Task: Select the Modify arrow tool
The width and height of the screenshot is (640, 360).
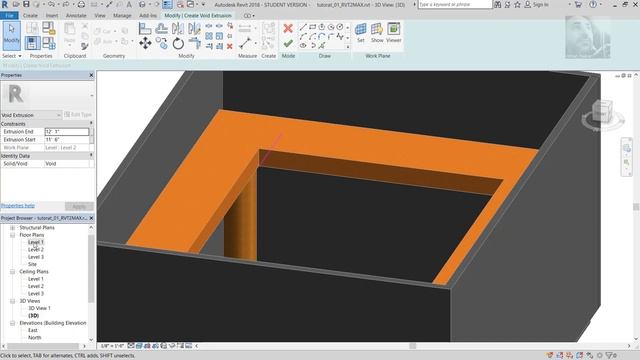Action: coord(11,36)
